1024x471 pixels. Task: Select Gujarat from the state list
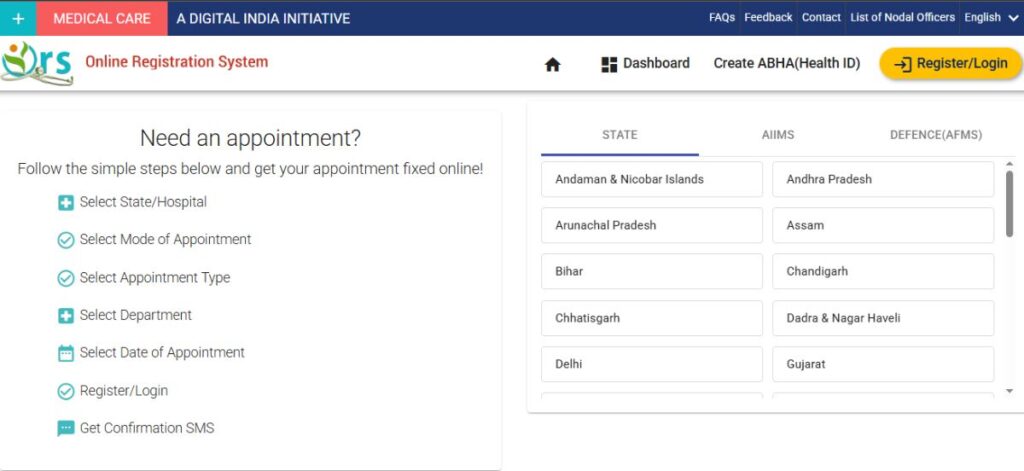pyautogui.click(x=883, y=364)
